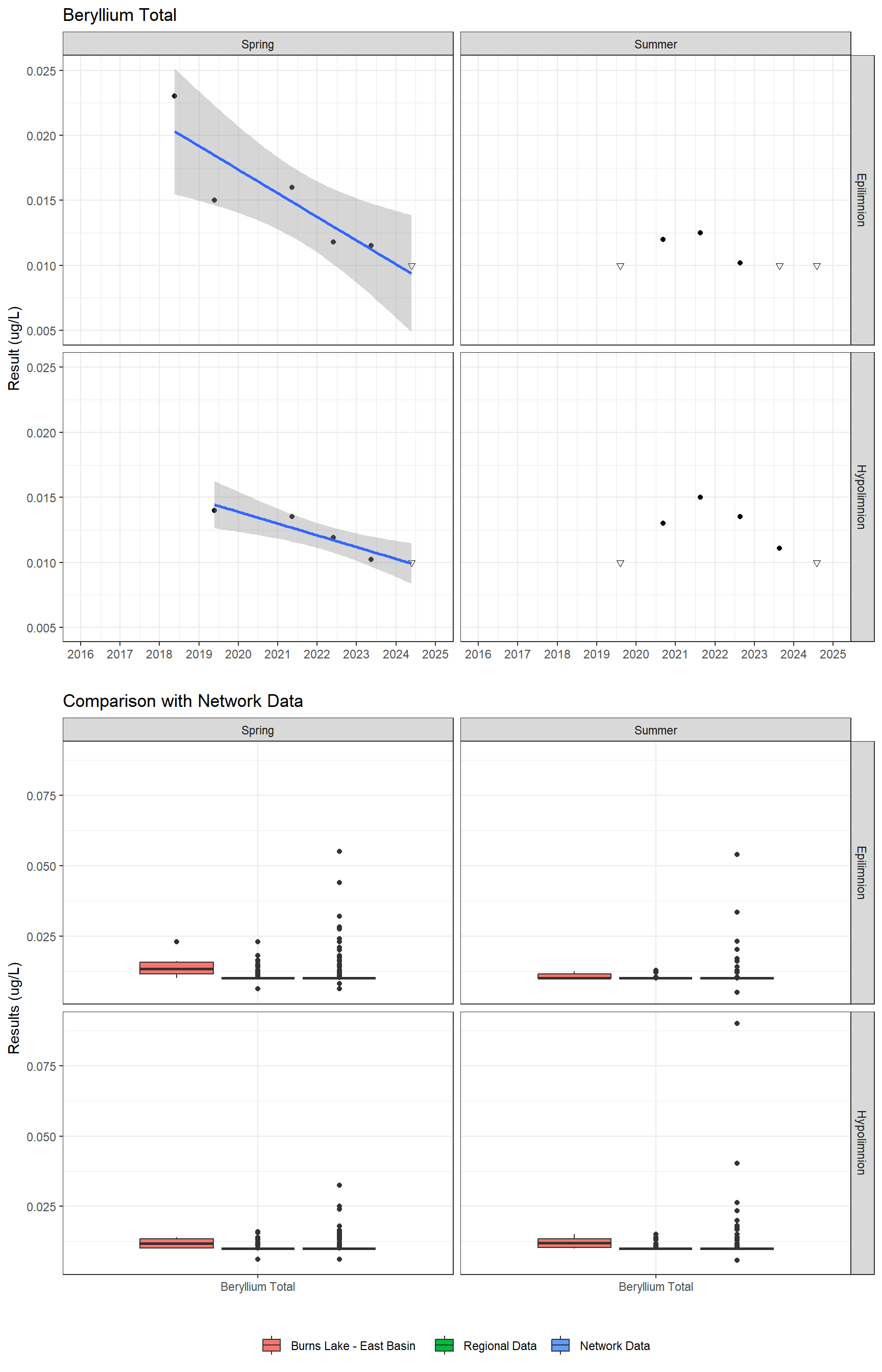Click the Hypolimnion strip label of the comparison chart
The width and height of the screenshot is (882, 1372).
point(862,1143)
